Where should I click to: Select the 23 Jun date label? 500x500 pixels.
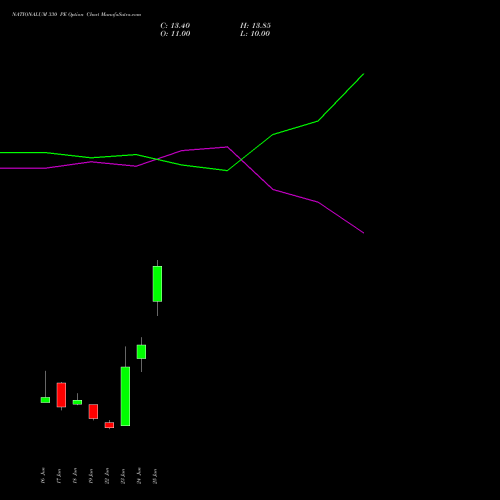pos(123,475)
